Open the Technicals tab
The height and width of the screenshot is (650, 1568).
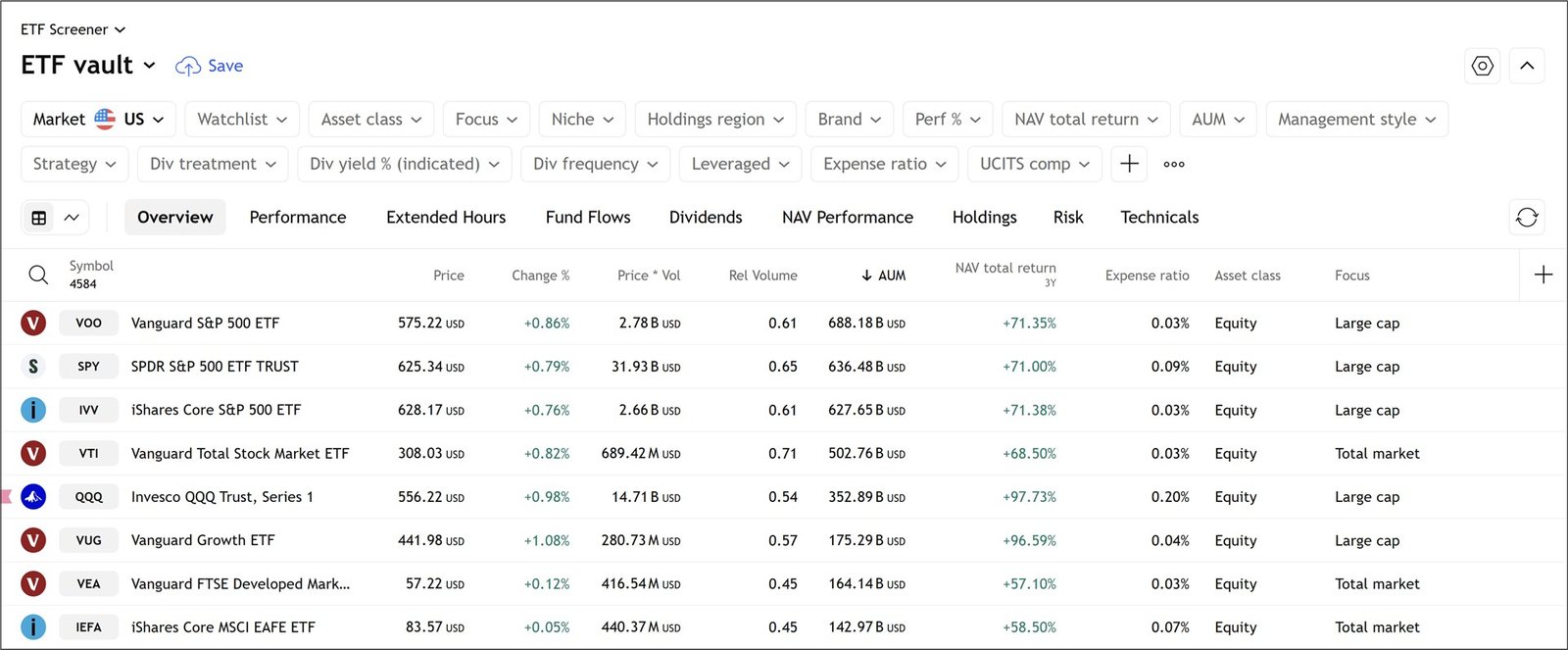pos(1159,217)
